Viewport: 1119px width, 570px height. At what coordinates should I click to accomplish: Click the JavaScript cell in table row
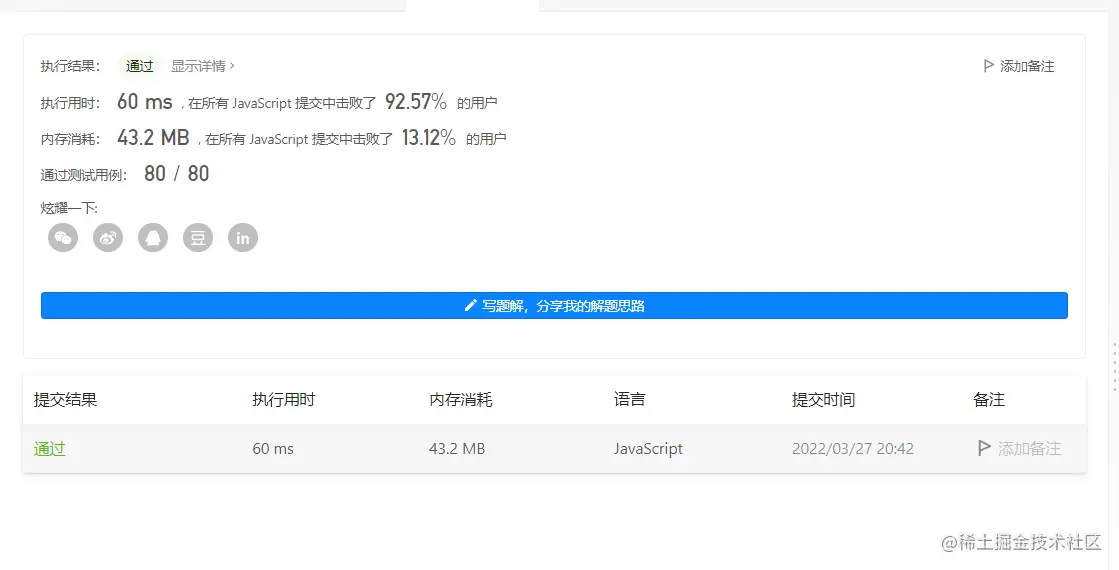pyautogui.click(x=648, y=449)
